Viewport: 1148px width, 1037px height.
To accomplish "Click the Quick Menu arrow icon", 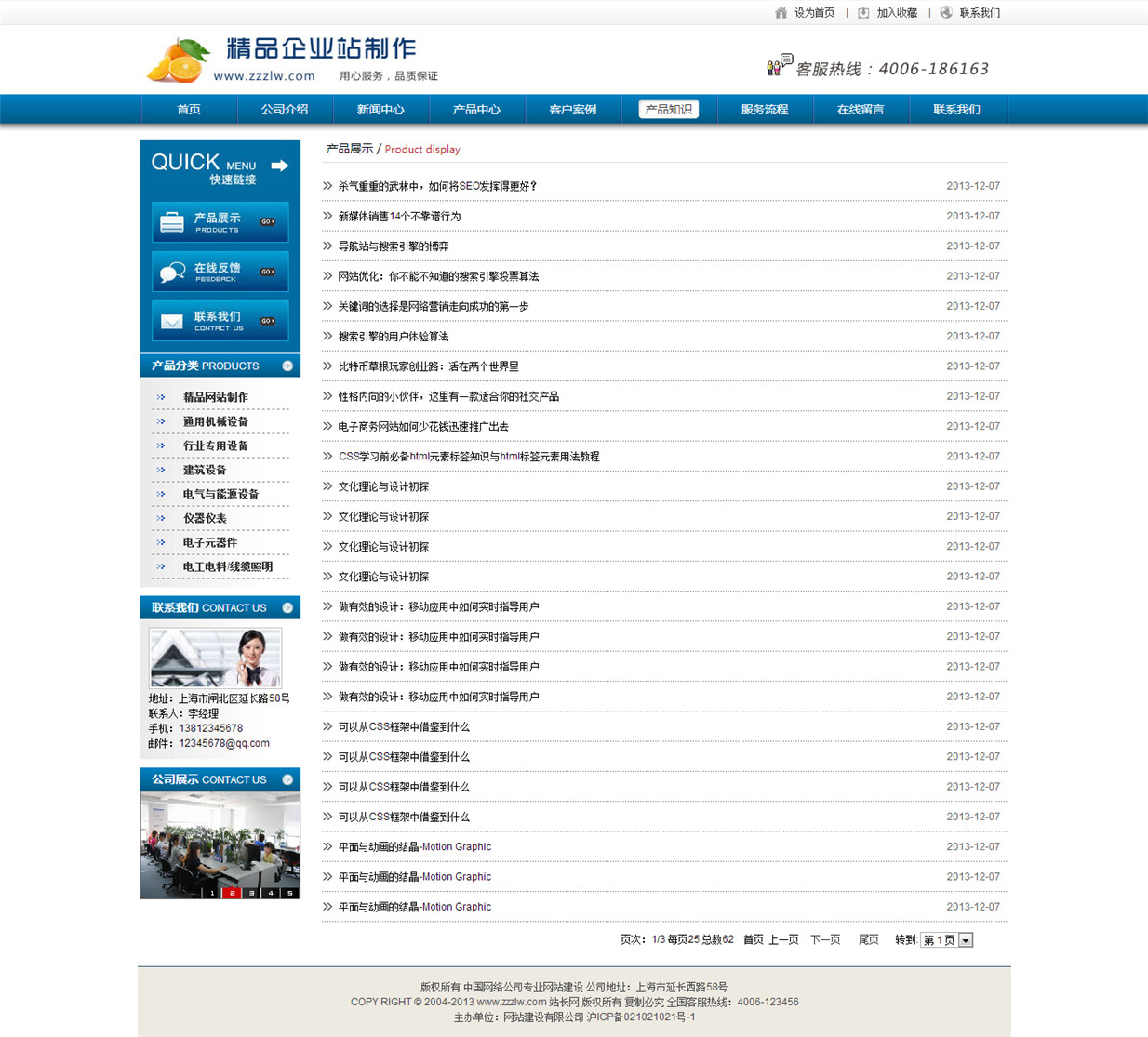I will click(x=279, y=166).
